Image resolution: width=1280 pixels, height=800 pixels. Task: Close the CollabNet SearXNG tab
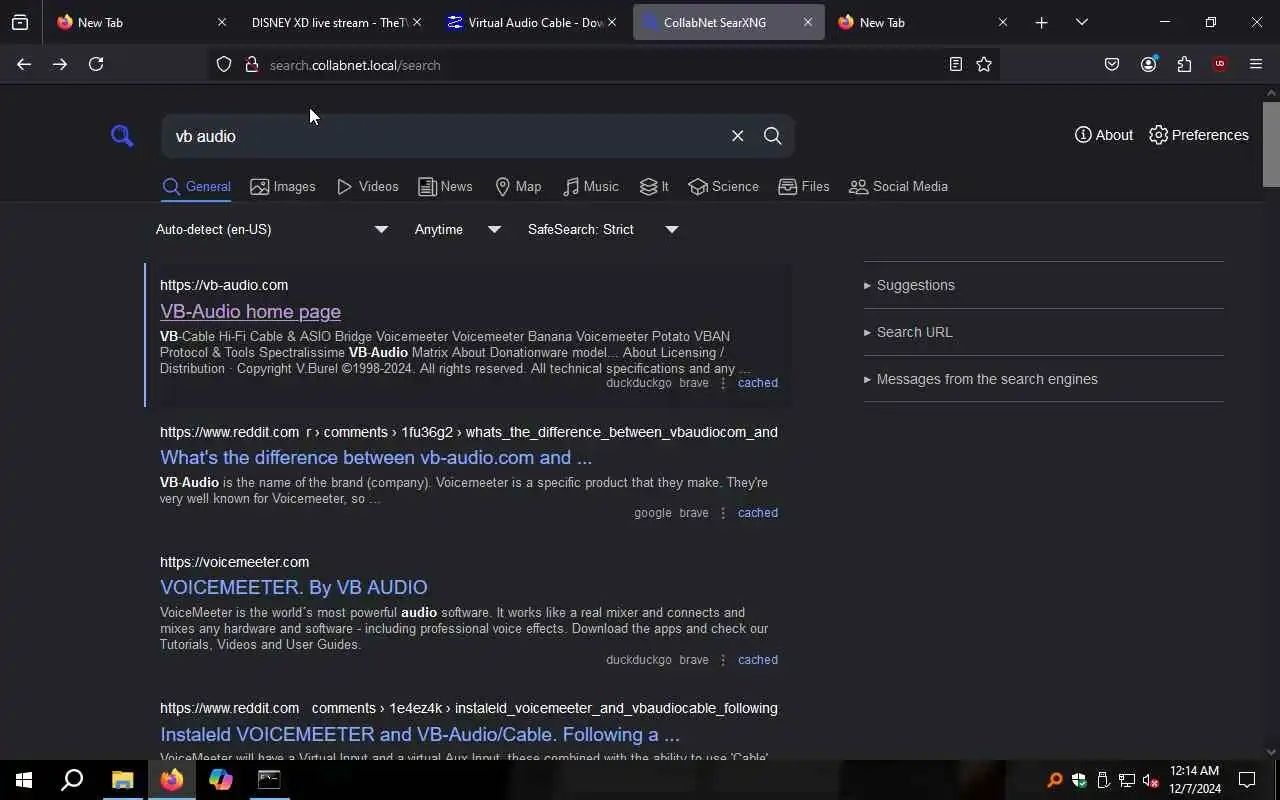pyautogui.click(x=807, y=22)
